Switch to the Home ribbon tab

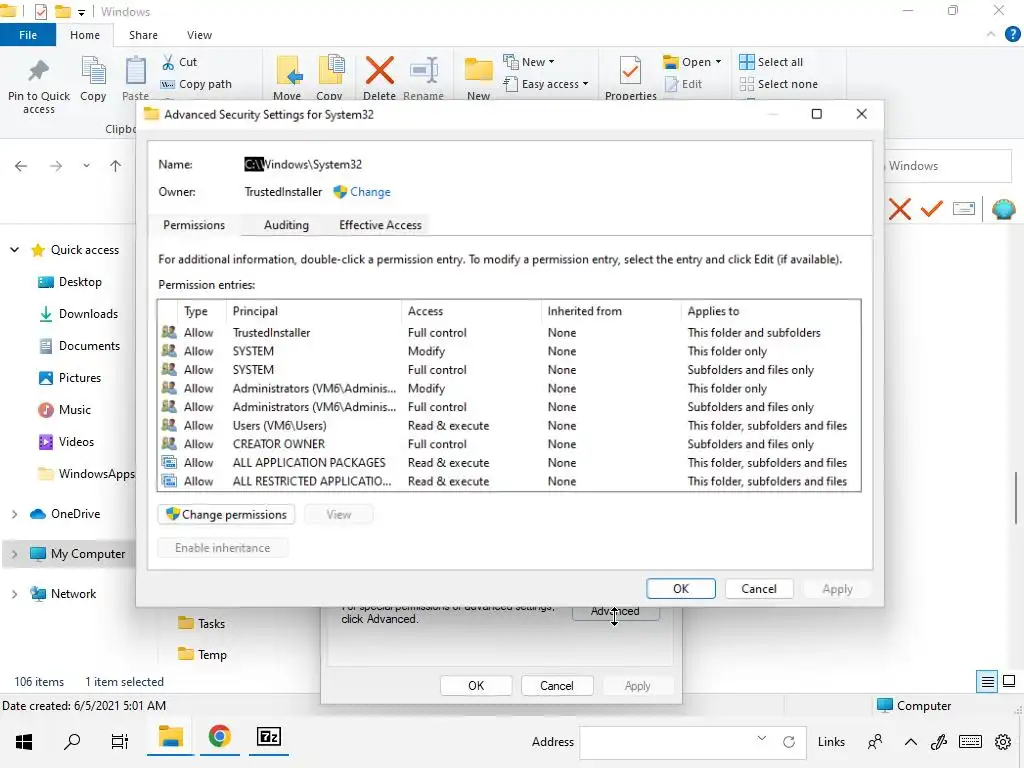85,35
